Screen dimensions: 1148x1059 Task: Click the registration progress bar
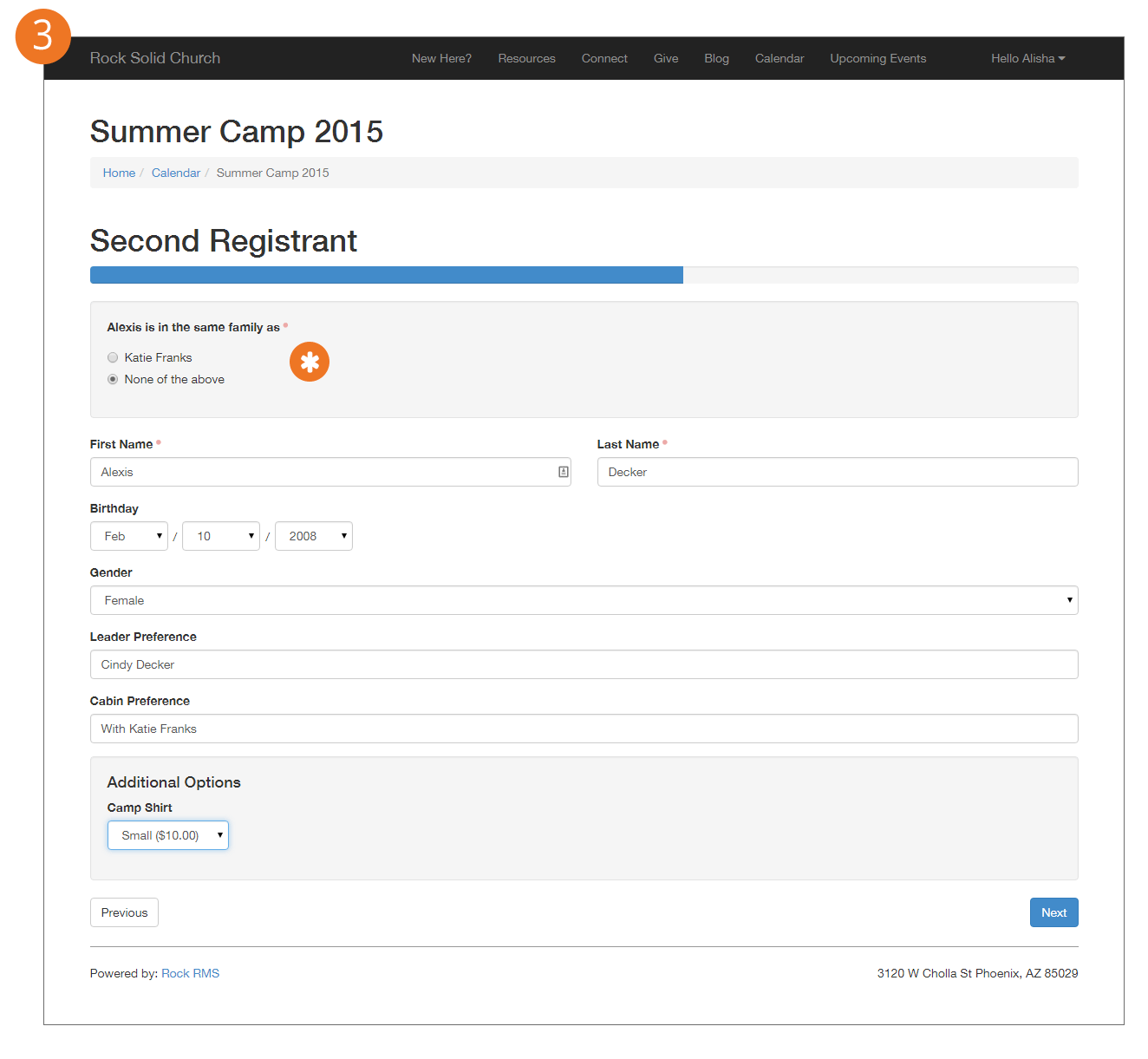click(584, 275)
